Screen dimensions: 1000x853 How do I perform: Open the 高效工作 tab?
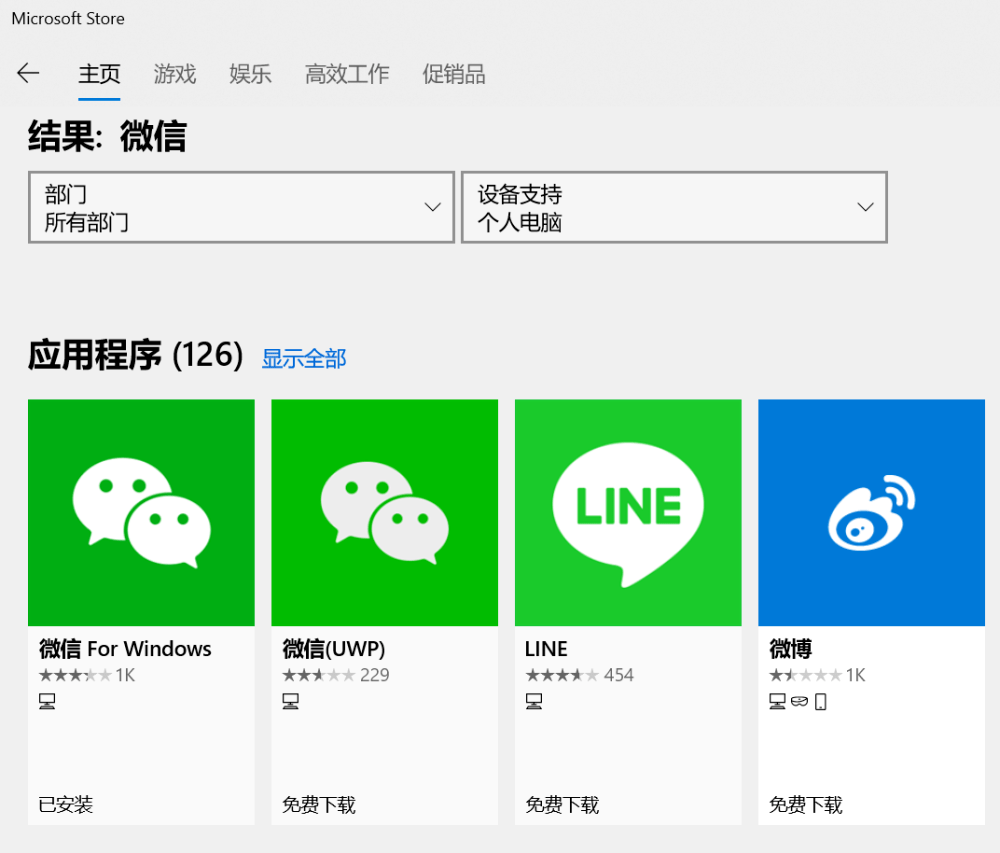[x=346, y=74]
